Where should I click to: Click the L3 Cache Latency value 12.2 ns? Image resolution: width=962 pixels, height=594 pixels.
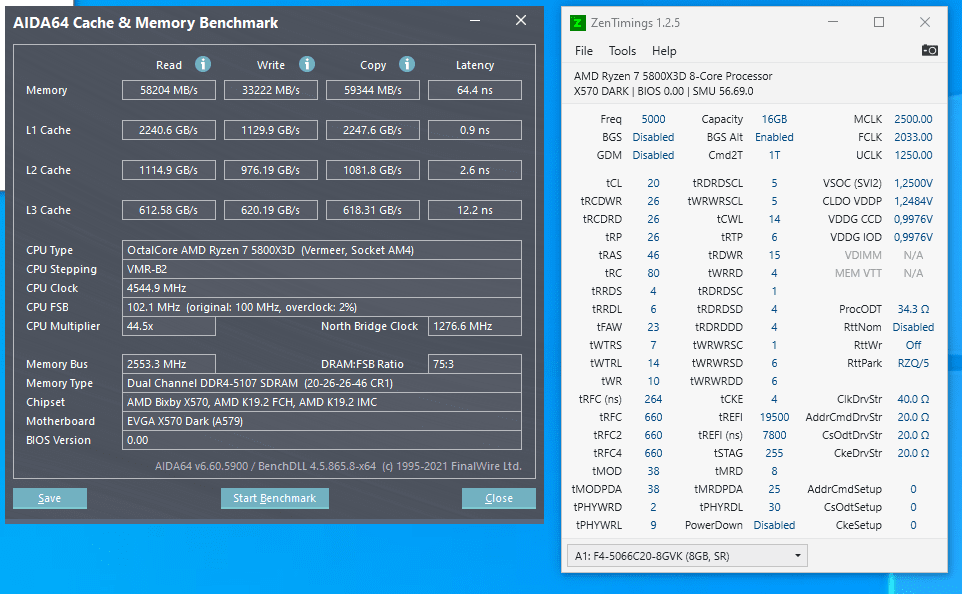pyautogui.click(x=475, y=210)
